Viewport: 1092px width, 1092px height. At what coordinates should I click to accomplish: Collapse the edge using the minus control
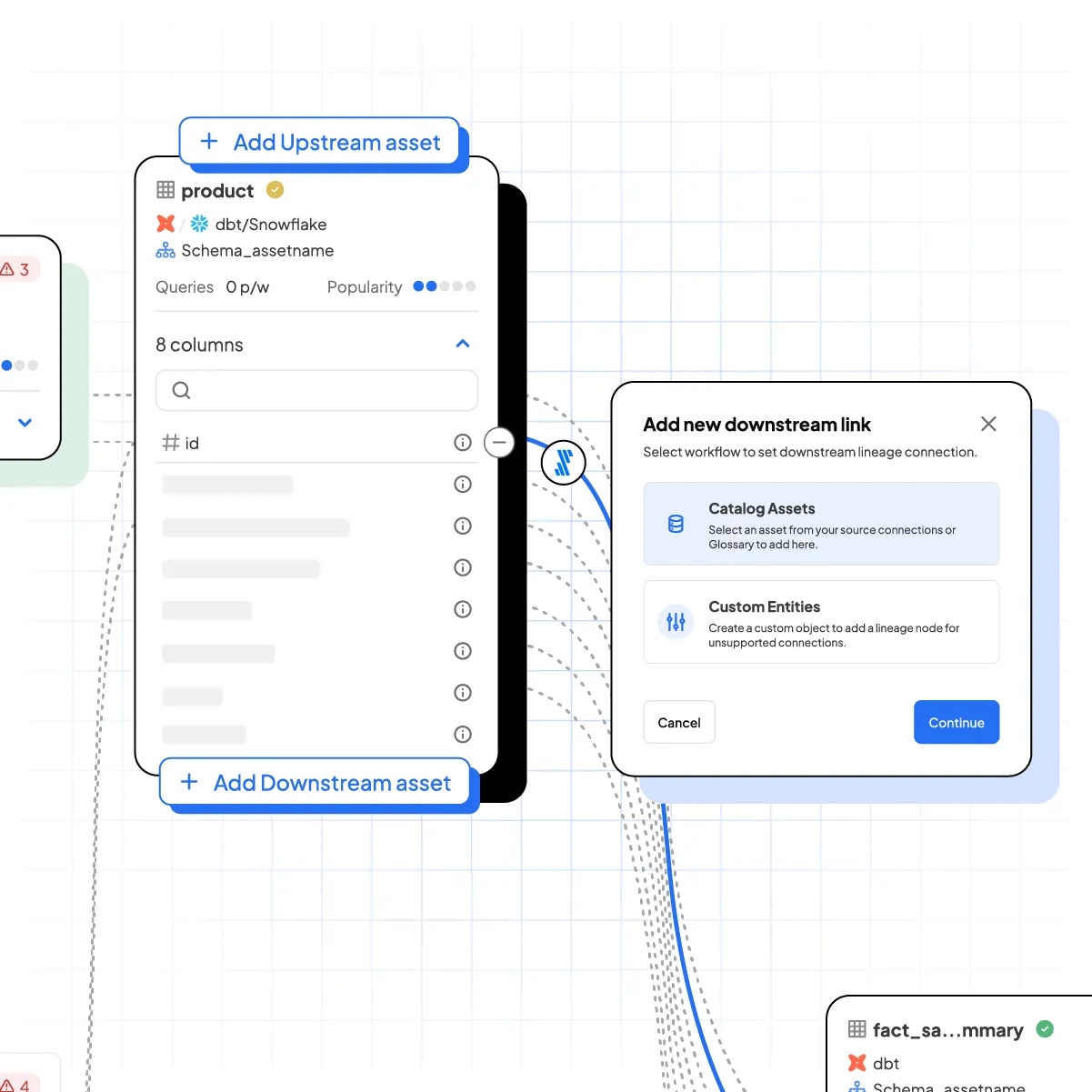tap(499, 443)
